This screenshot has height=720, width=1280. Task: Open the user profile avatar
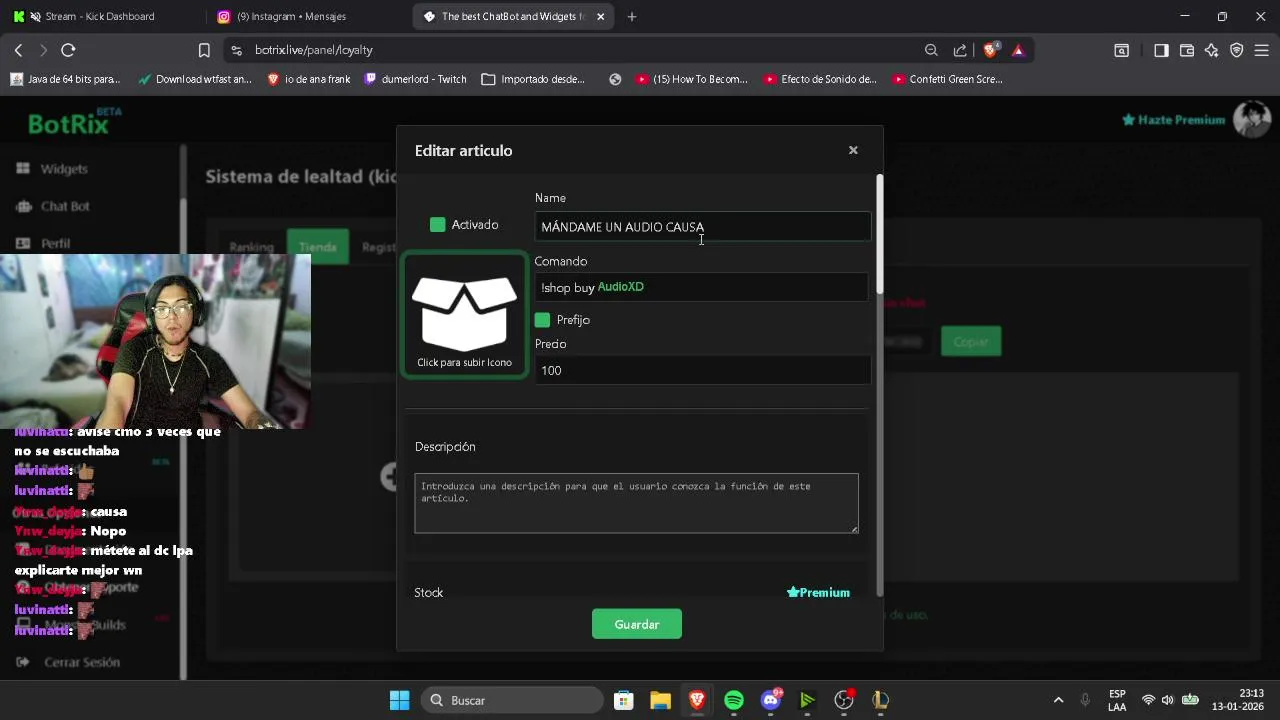pos(1252,120)
